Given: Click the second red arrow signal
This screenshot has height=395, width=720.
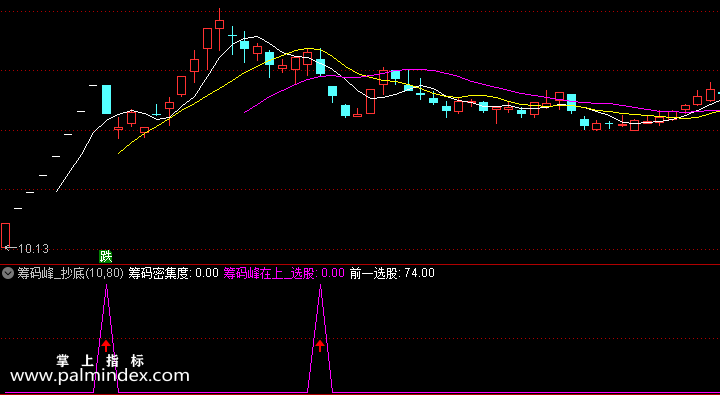Looking at the screenshot, I should point(320,345).
